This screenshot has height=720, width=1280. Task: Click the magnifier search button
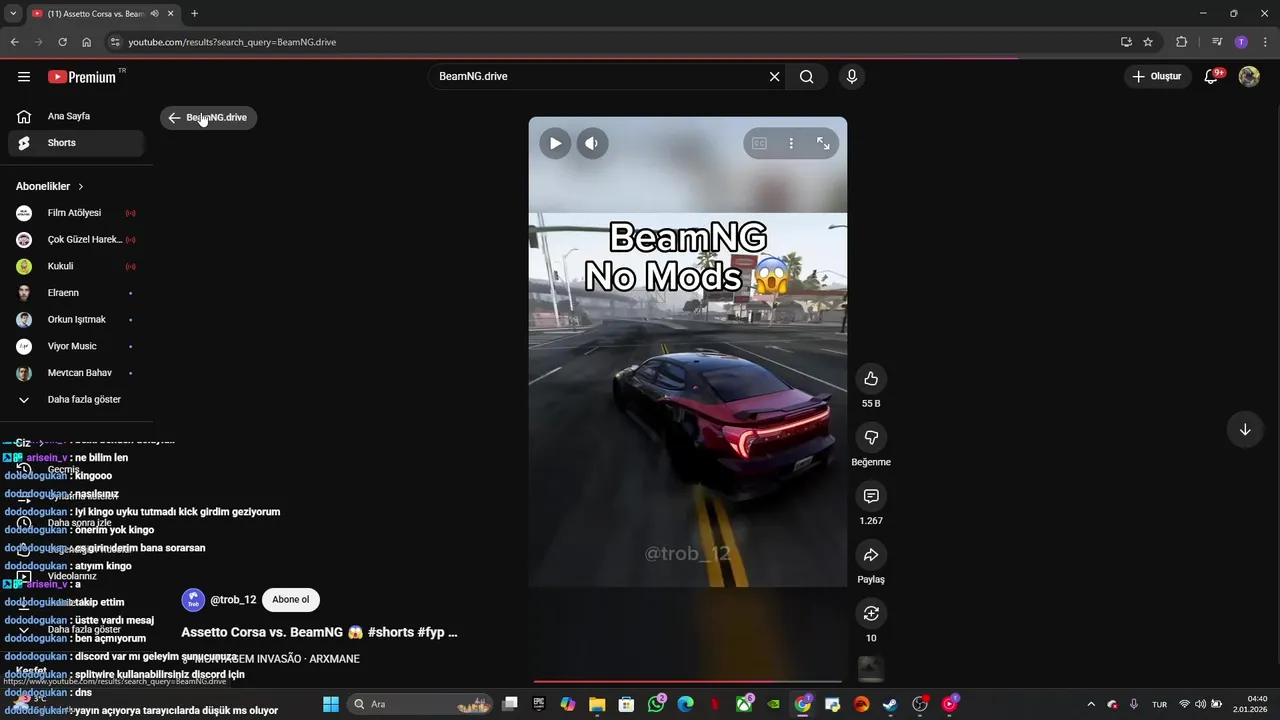click(807, 77)
